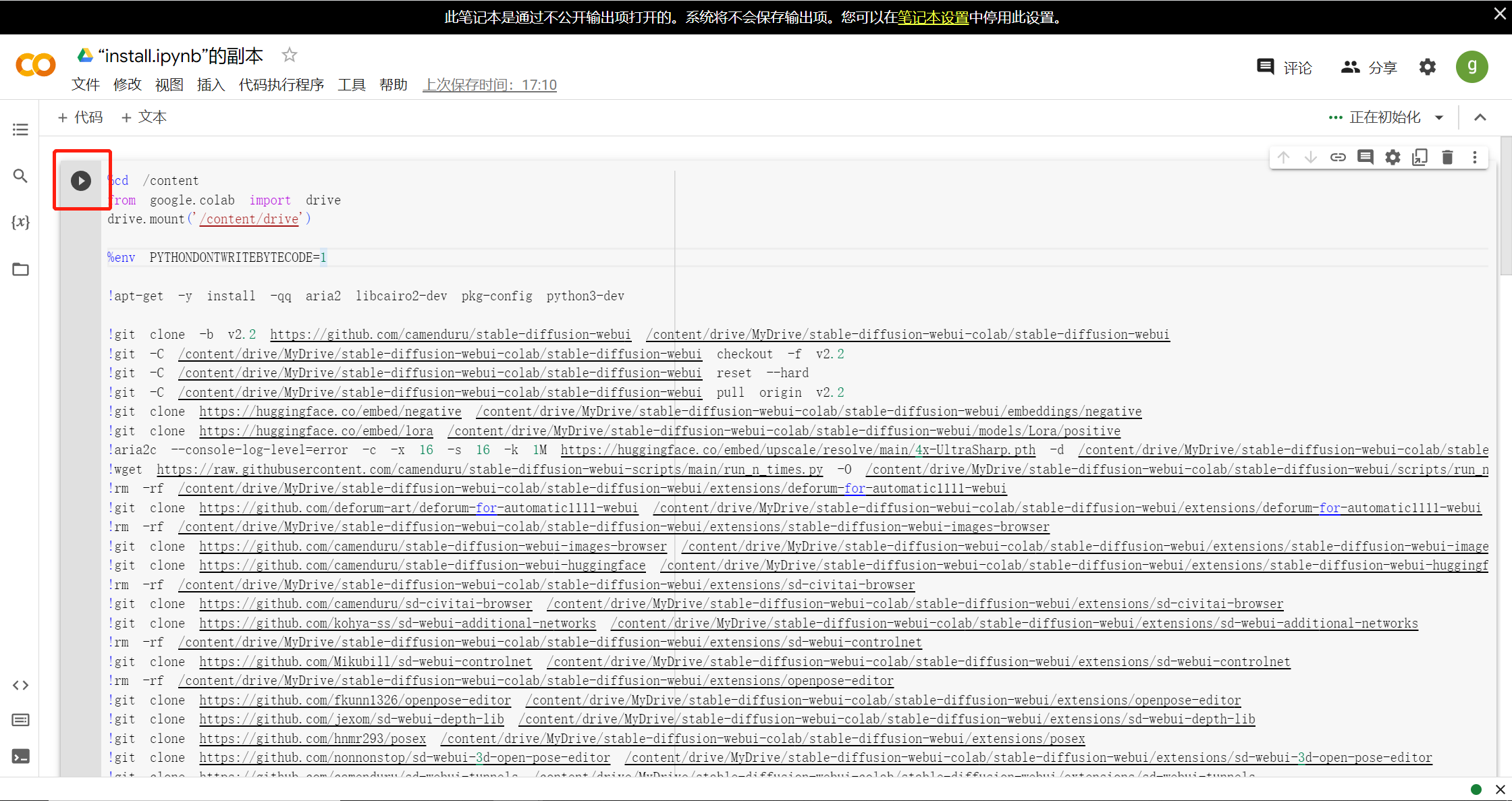The width and height of the screenshot is (1512, 801).
Task: Open 代码执行程序 menu
Action: (281, 84)
